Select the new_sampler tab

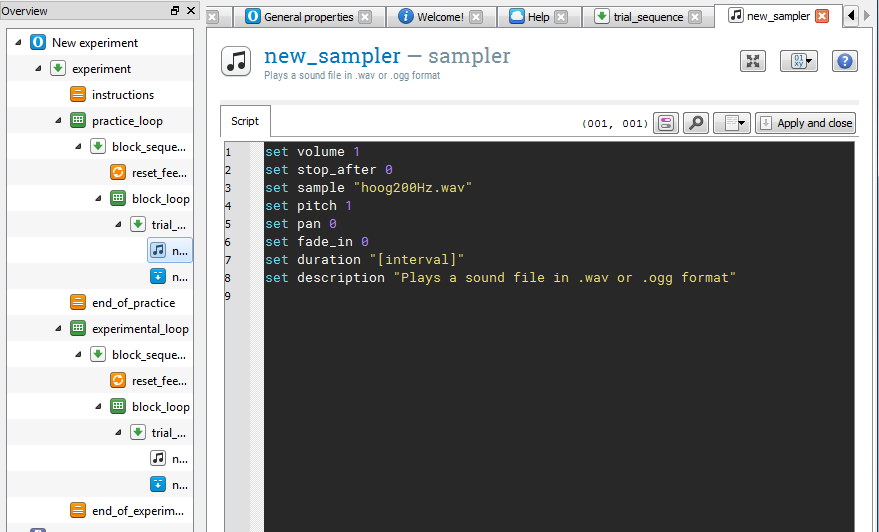tap(778, 16)
